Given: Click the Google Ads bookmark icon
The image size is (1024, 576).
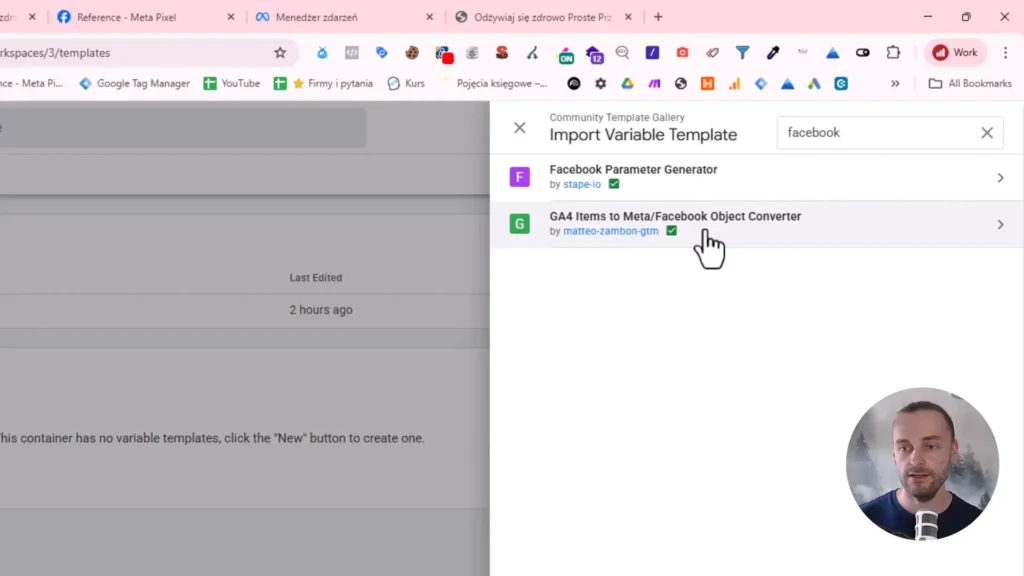Looking at the screenshot, I should (x=814, y=84).
